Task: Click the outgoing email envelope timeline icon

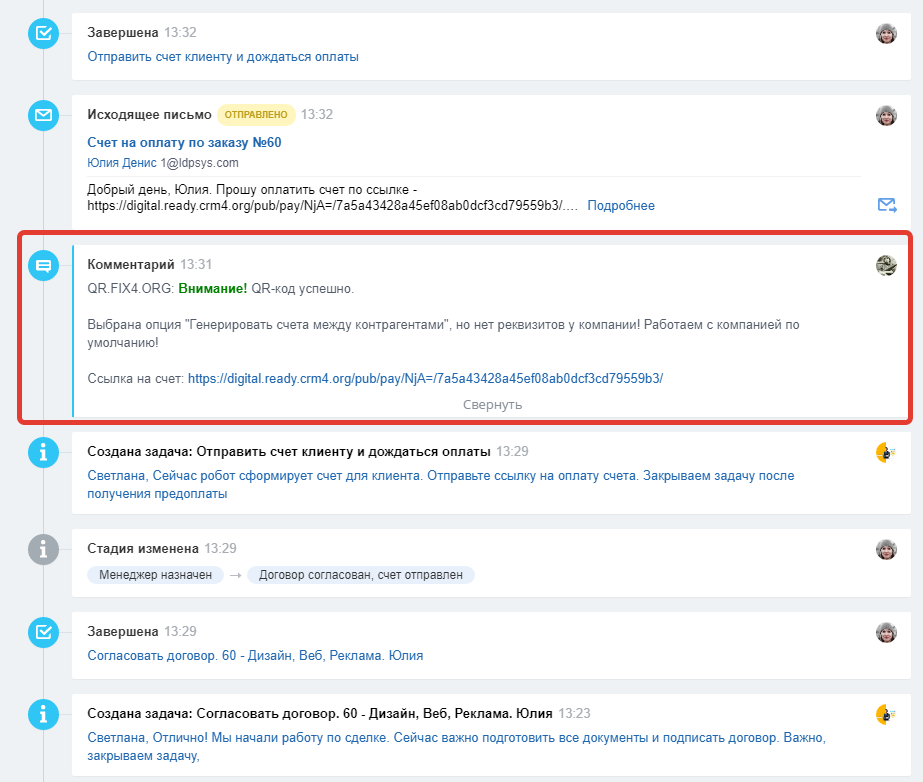Action: pos(43,115)
